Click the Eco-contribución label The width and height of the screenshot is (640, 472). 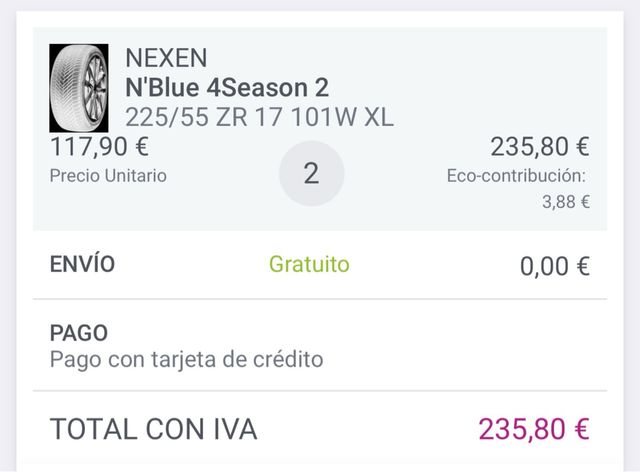(x=516, y=176)
